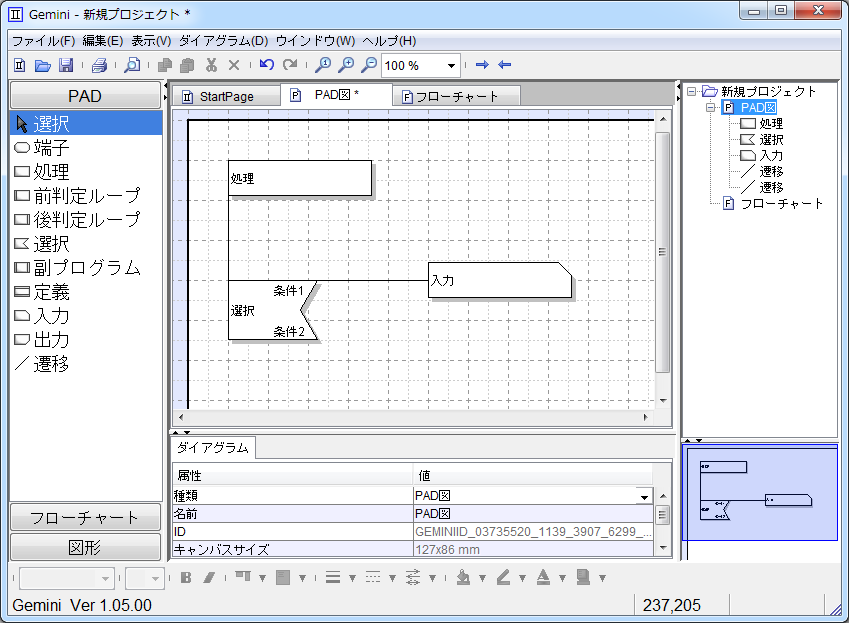Open the 種類 value dropdown
Viewport: 849px width, 623px height.
(644, 496)
